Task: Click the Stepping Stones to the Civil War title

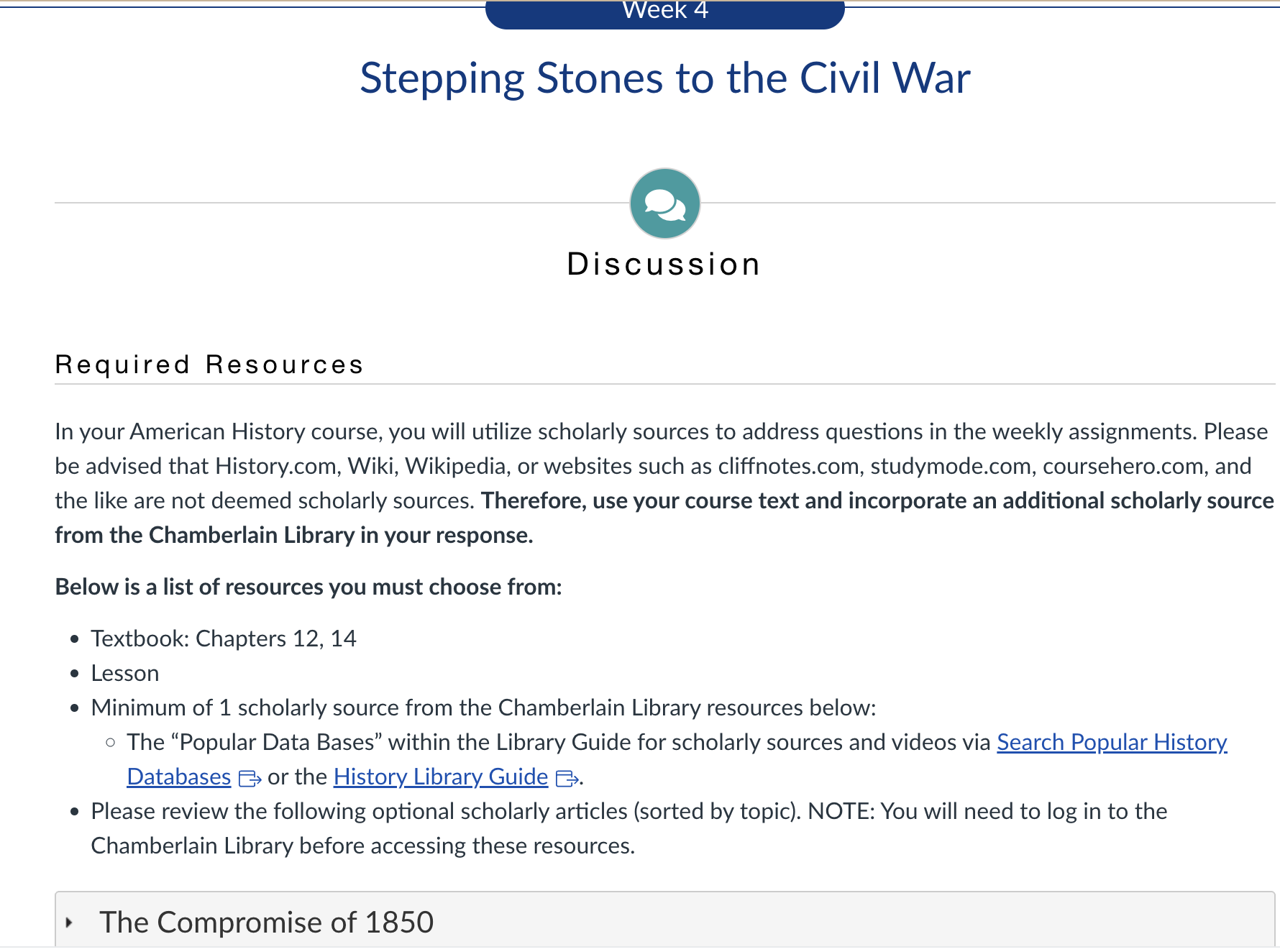Action: pos(664,78)
